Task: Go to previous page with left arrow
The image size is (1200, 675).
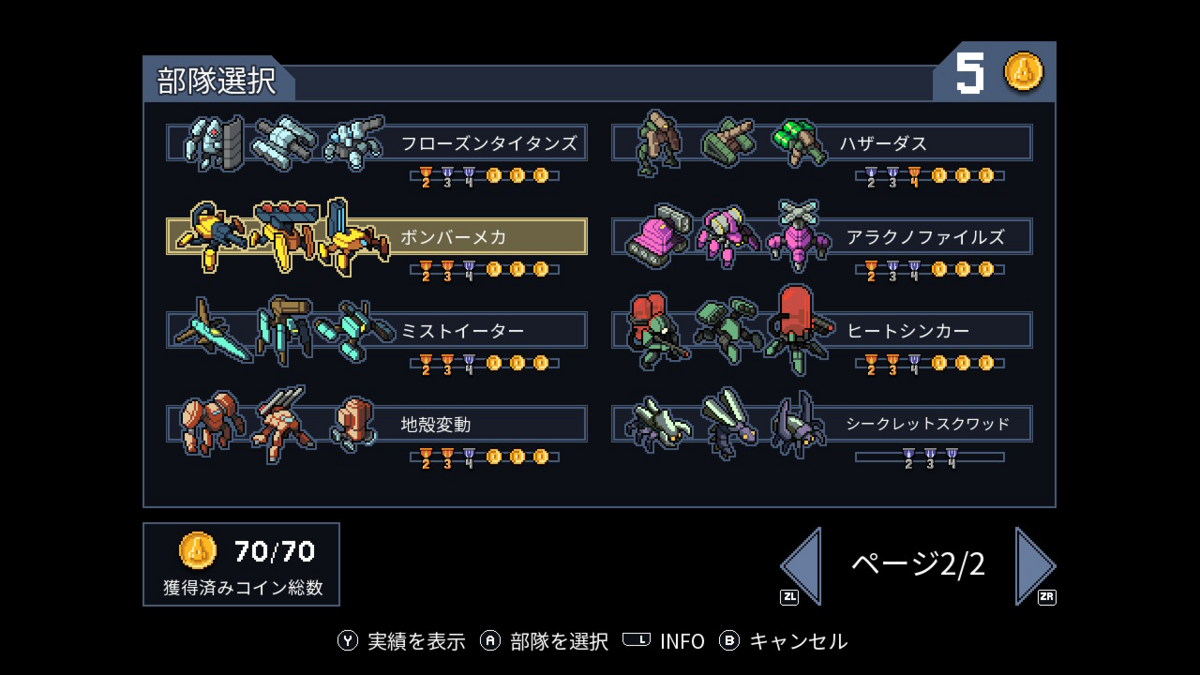Action: coord(801,565)
